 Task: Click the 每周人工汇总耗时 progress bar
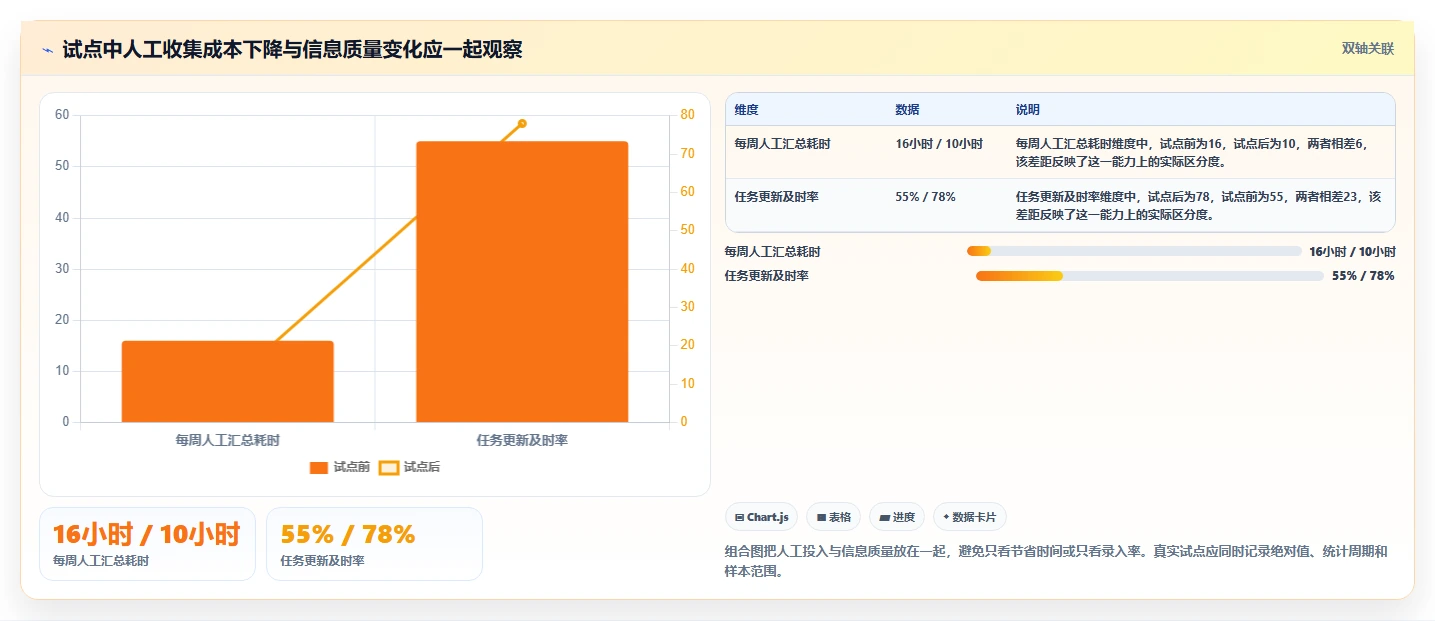coord(1134,251)
